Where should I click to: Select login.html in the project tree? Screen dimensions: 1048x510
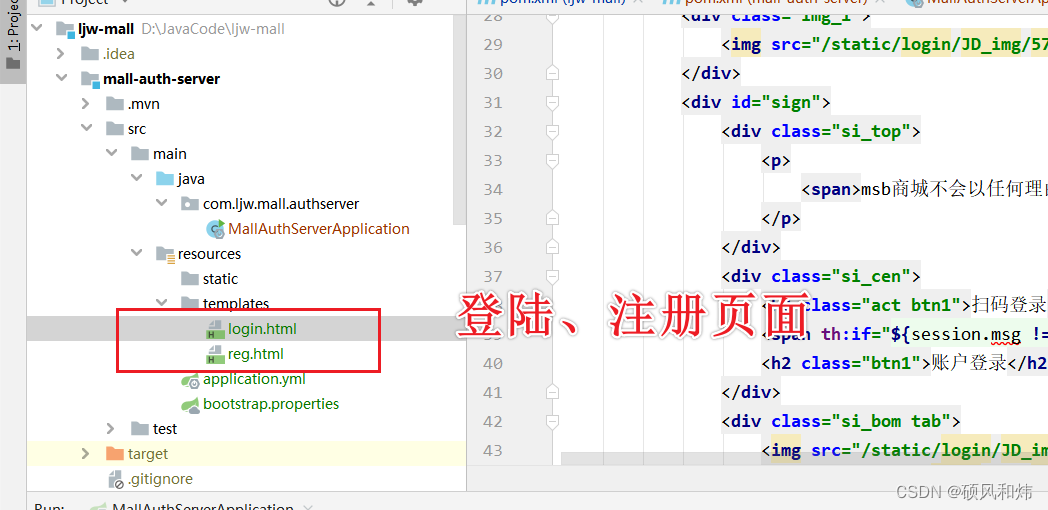pos(262,329)
